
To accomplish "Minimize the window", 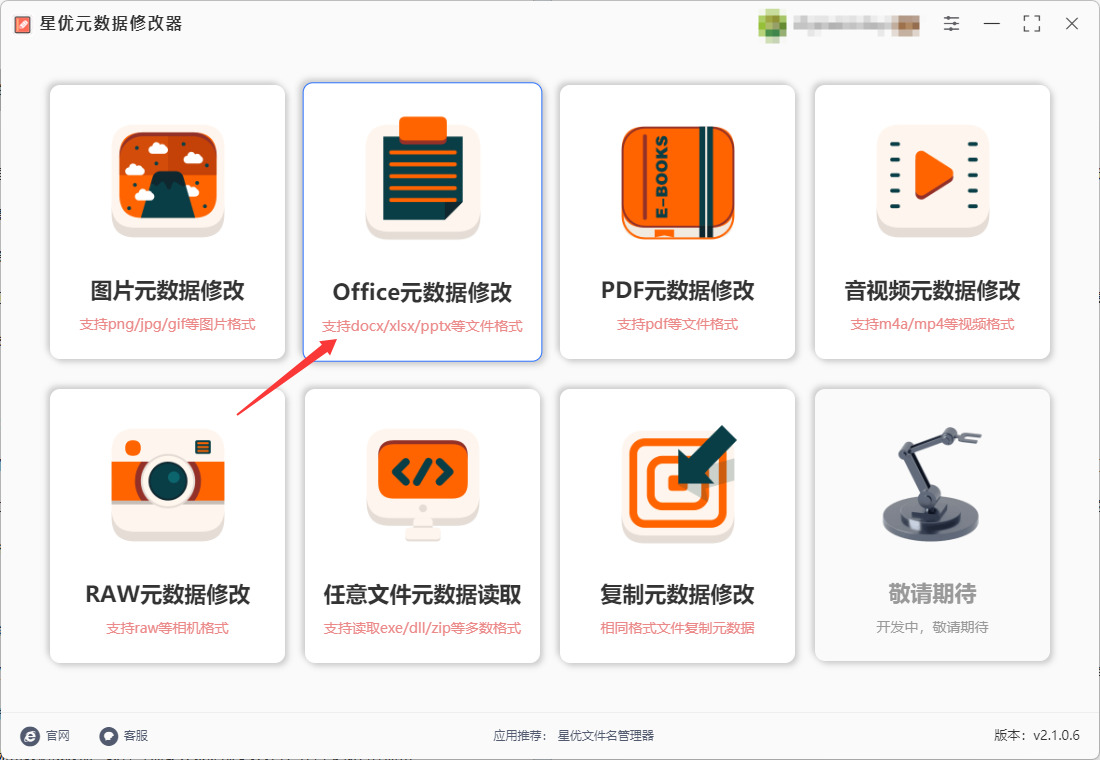I will pyautogui.click(x=991, y=24).
